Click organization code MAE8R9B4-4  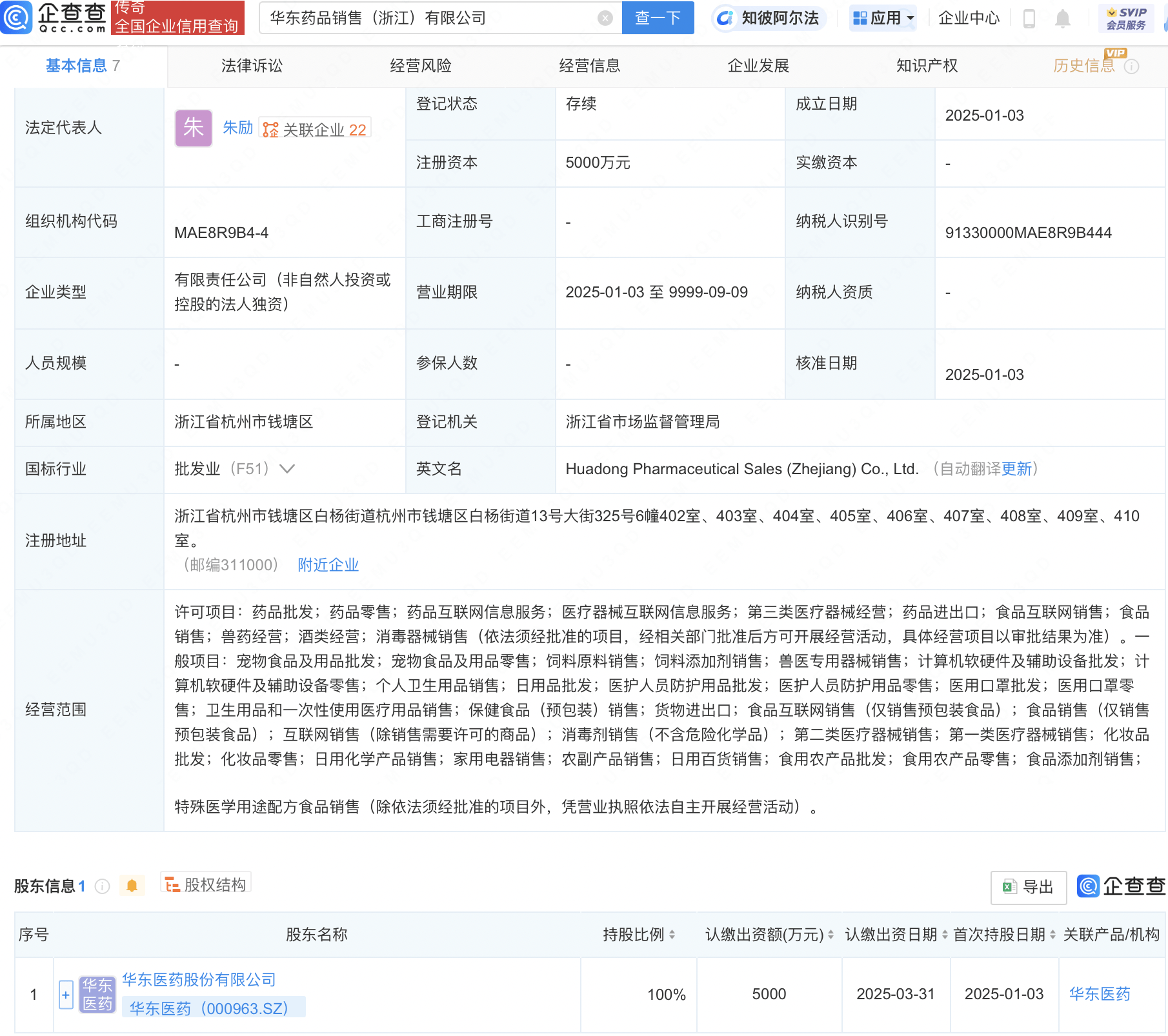(221, 233)
